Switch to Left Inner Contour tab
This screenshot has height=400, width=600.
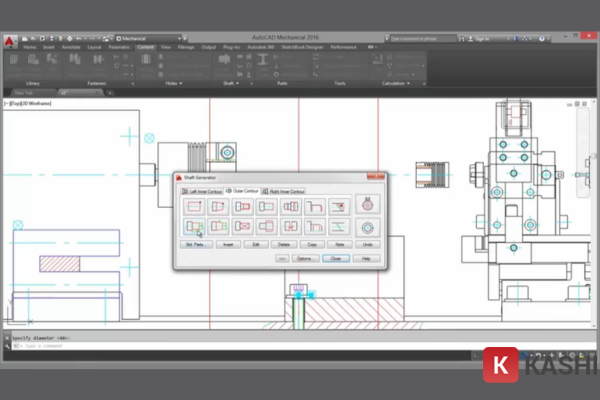tap(202, 191)
